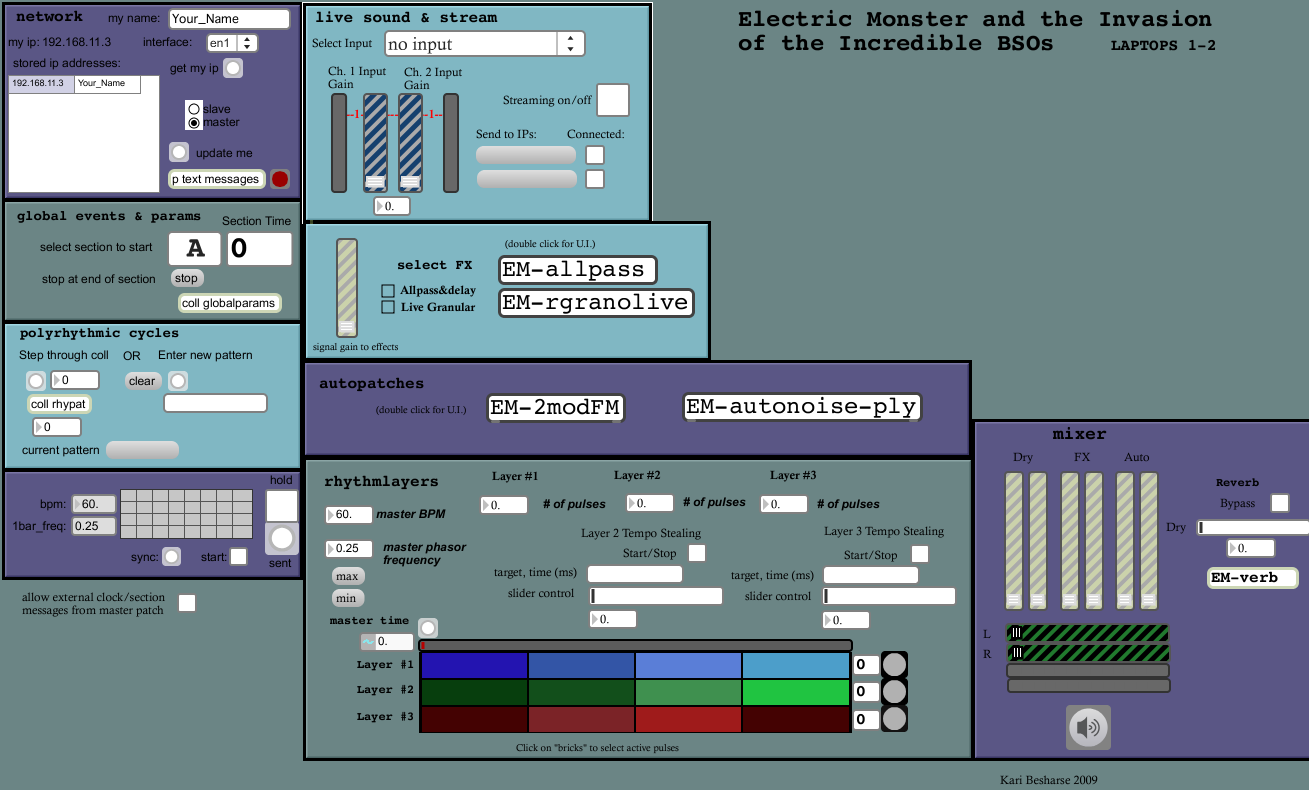Click the master time bang button
Screen dimensions: 1309x790
pos(428,628)
